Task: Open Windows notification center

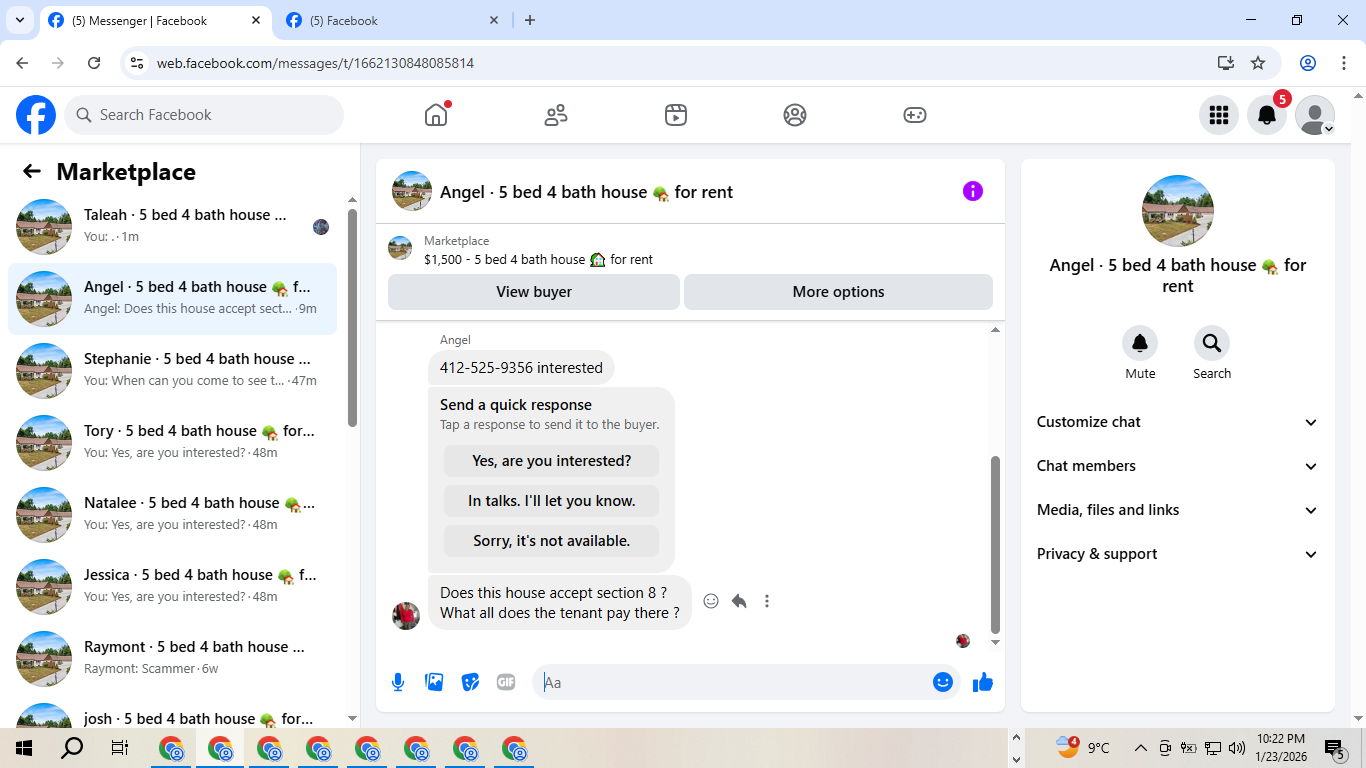Action: pos(1334,748)
